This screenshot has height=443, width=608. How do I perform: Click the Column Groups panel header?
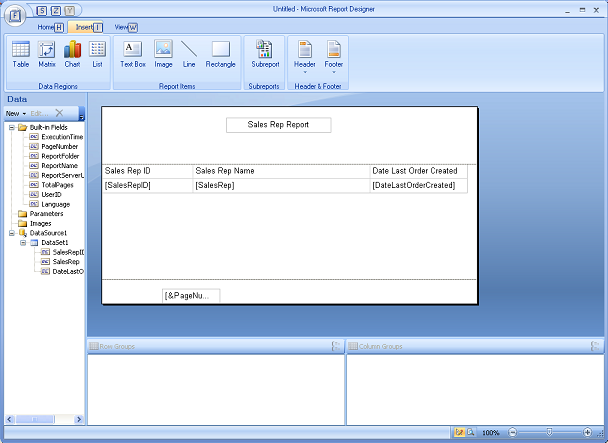coord(475,346)
